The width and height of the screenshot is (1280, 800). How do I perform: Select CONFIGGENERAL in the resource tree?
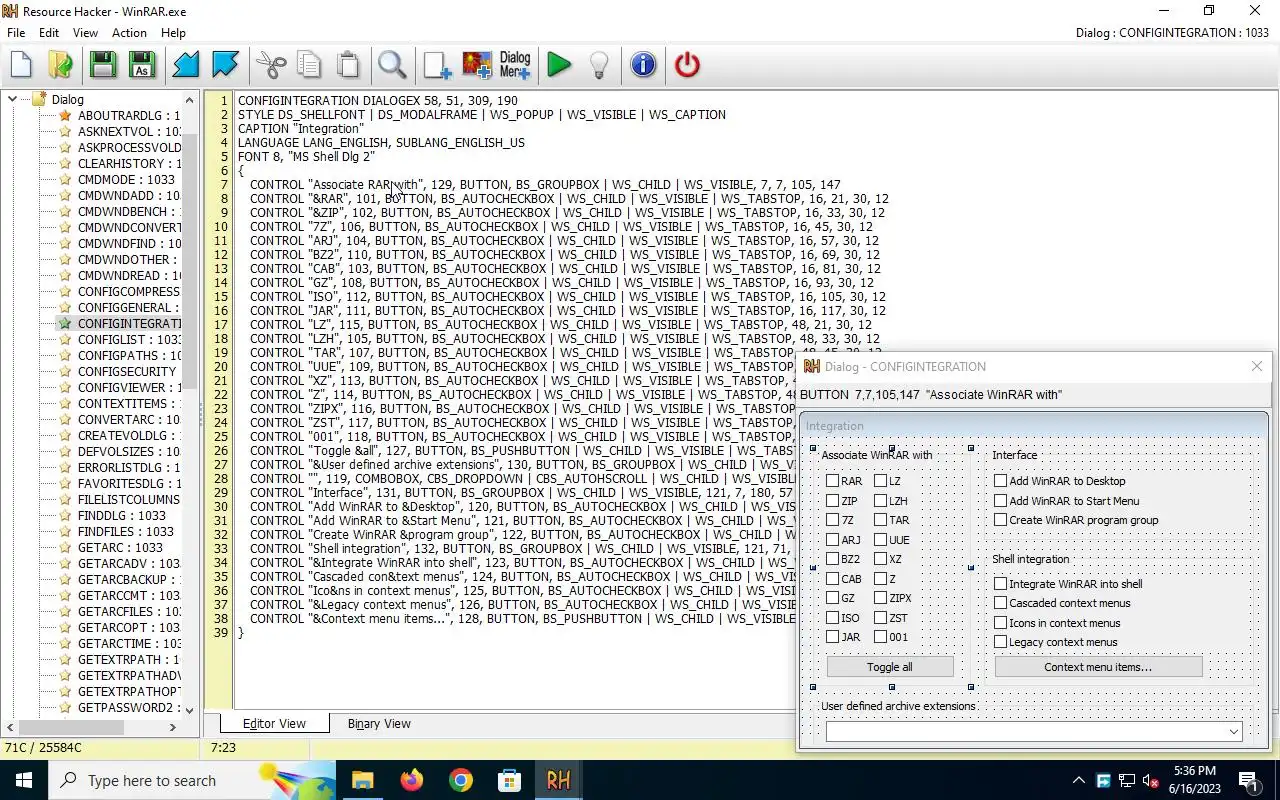coord(129,307)
